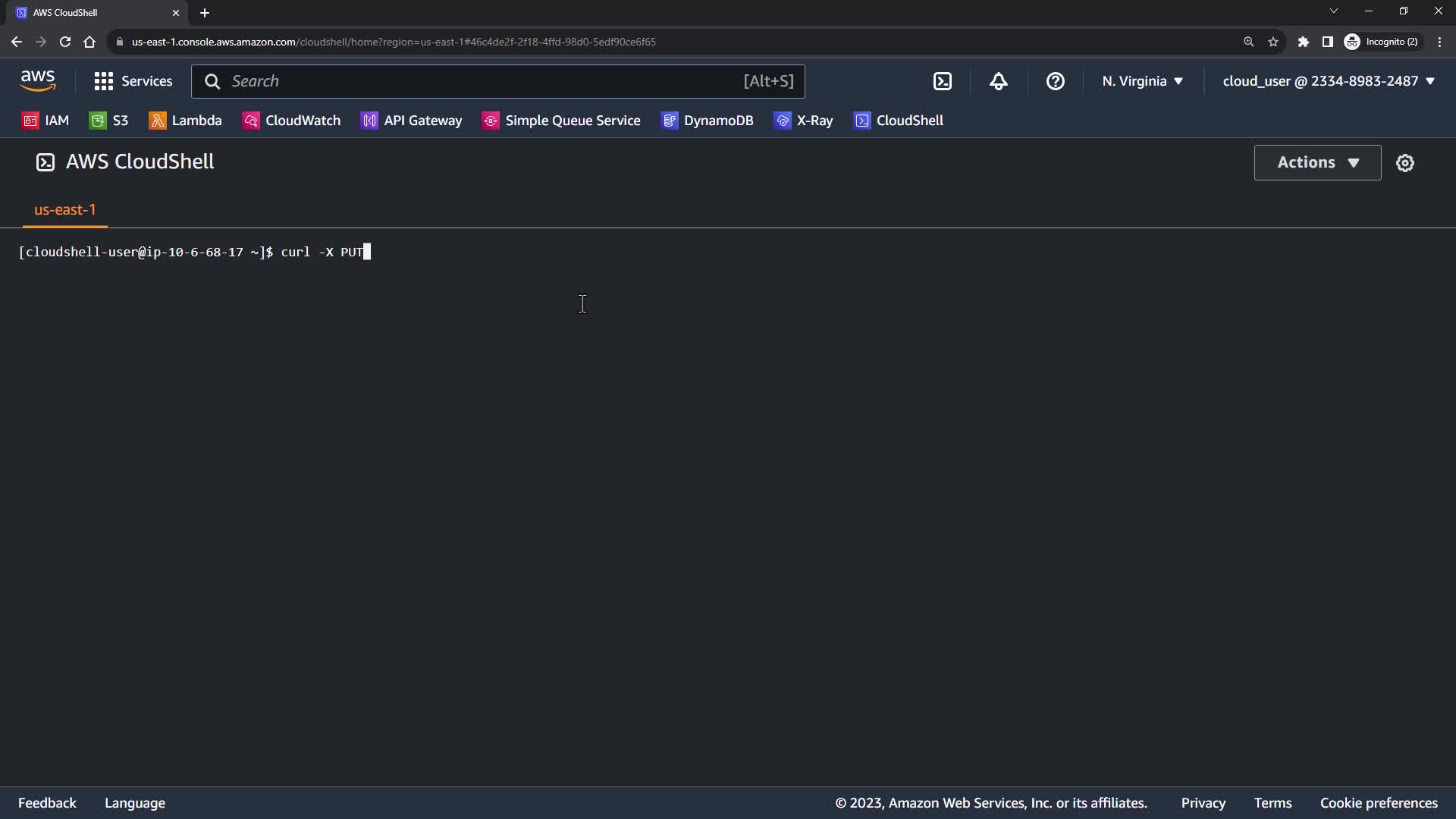Open the cloud_user account menu
This screenshot has height=819, width=1456.
pos(1328,81)
